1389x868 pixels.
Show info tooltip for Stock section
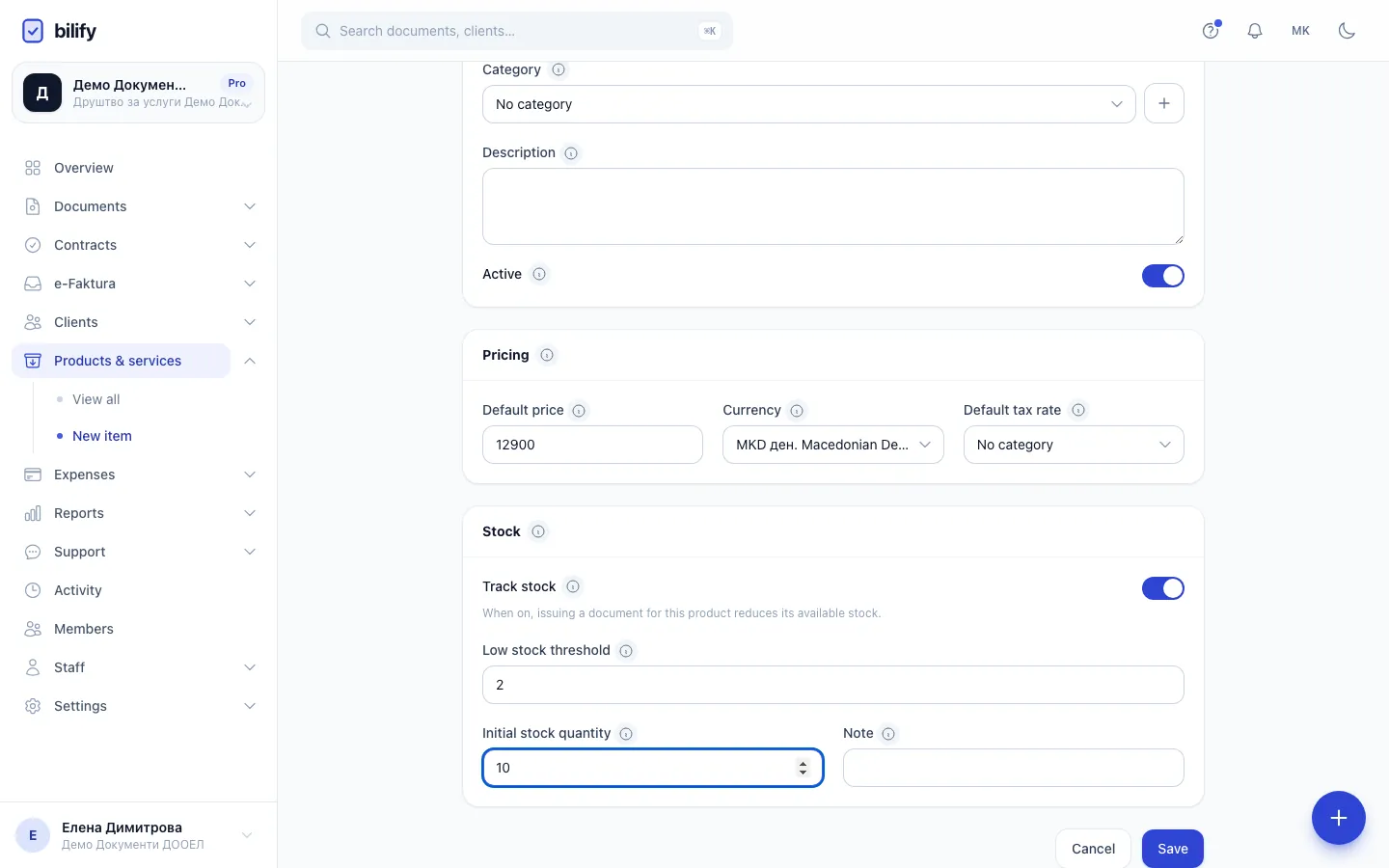(x=538, y=531)
